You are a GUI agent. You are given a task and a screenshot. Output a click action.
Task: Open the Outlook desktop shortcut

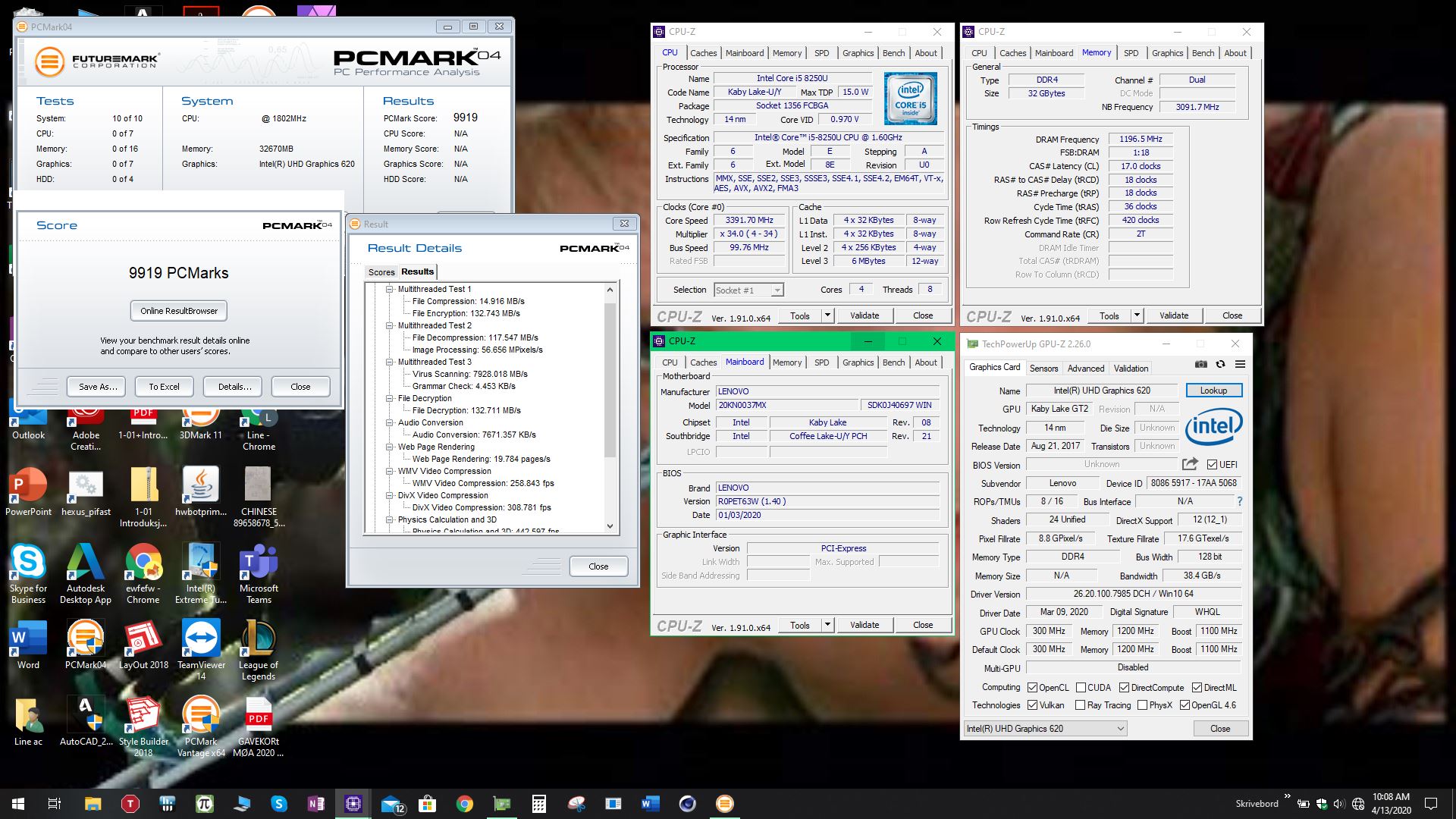[x=28, y=422]
